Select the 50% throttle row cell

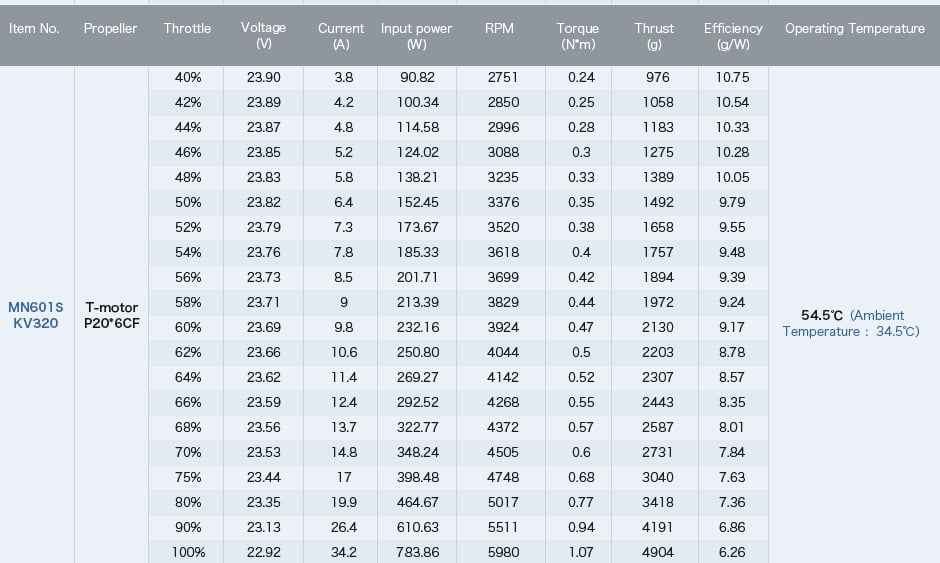[x=188, y=202]
